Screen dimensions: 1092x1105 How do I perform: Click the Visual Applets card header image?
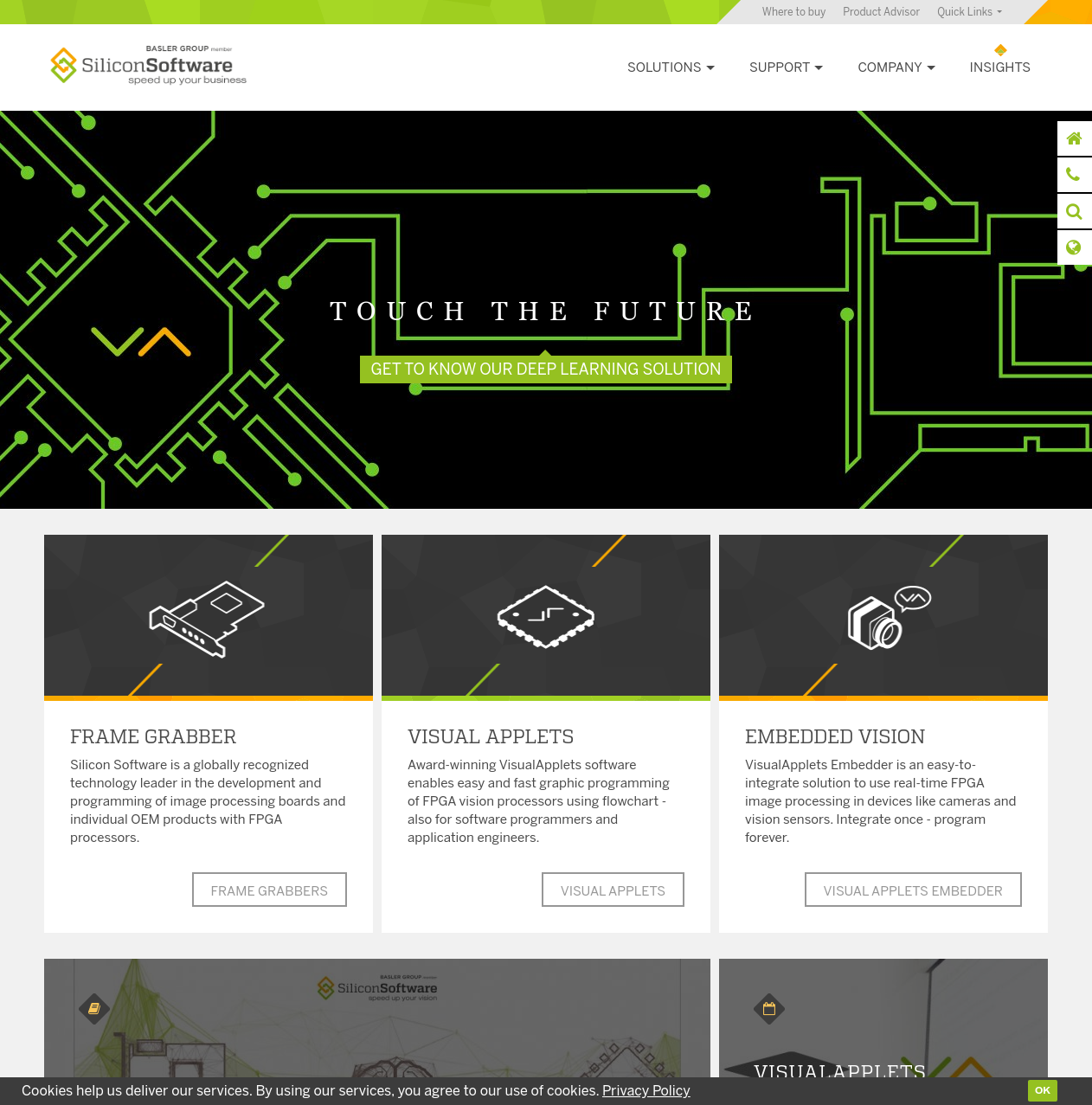pos(546,617)
